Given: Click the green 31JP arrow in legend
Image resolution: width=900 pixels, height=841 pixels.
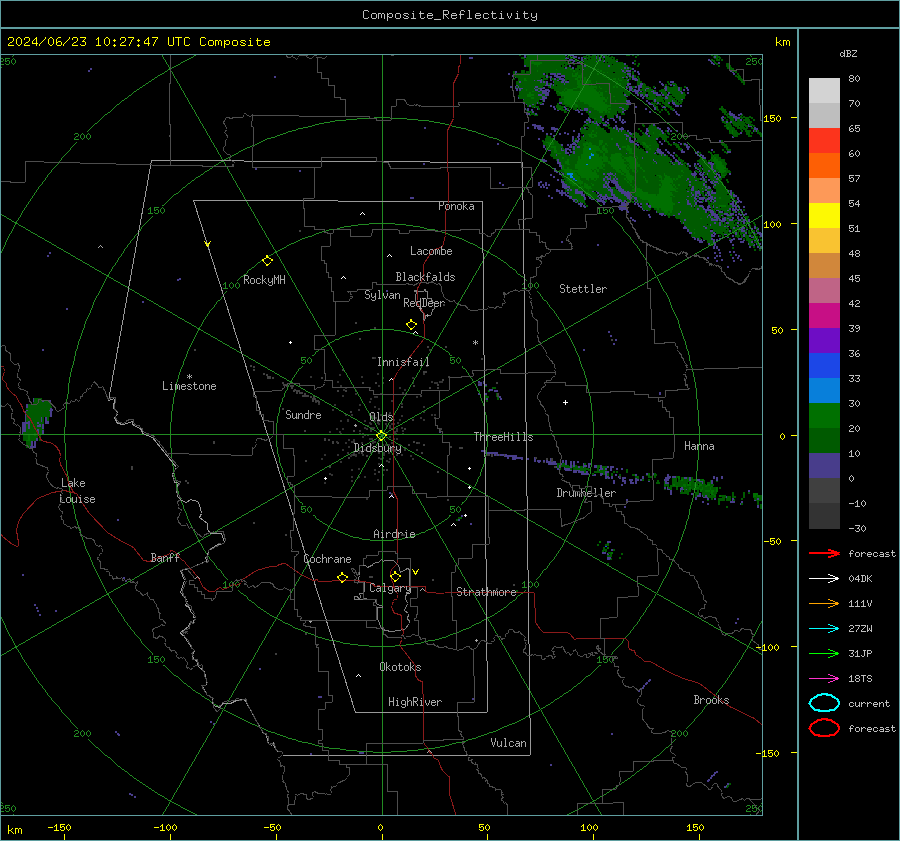Looking at the screenshot, I should pos(824,653).
